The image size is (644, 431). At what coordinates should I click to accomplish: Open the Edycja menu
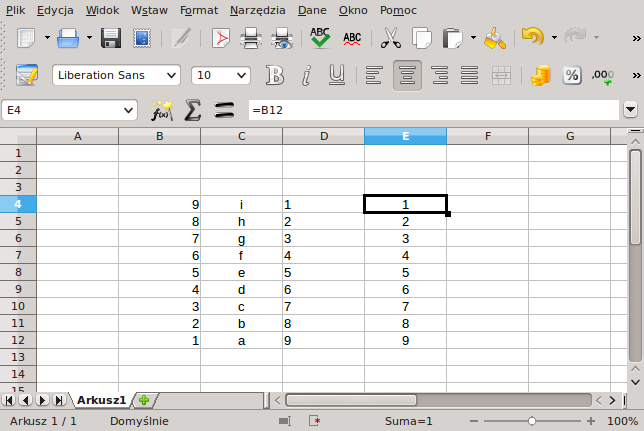click(55, 10)
